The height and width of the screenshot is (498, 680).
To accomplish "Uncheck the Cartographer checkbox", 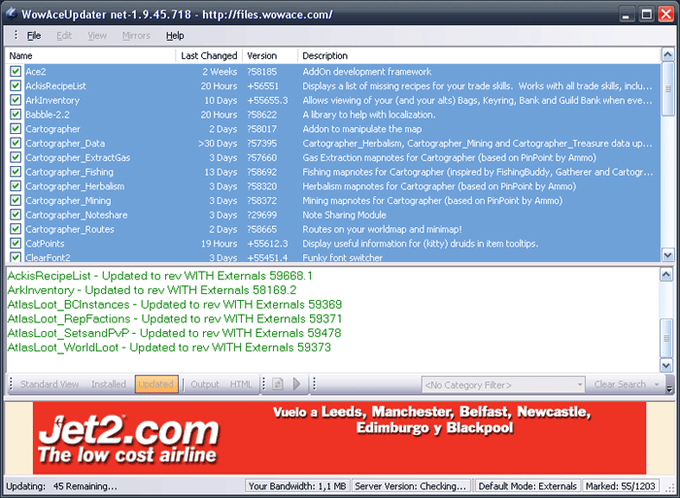I will point(16,128).
